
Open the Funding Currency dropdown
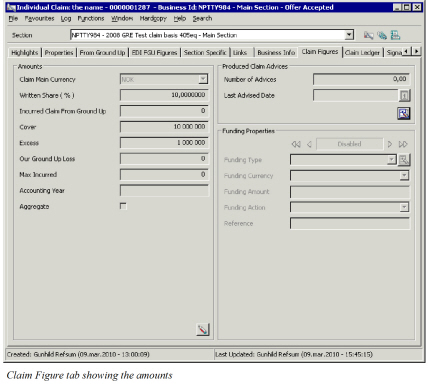click(x=404, y=175)
